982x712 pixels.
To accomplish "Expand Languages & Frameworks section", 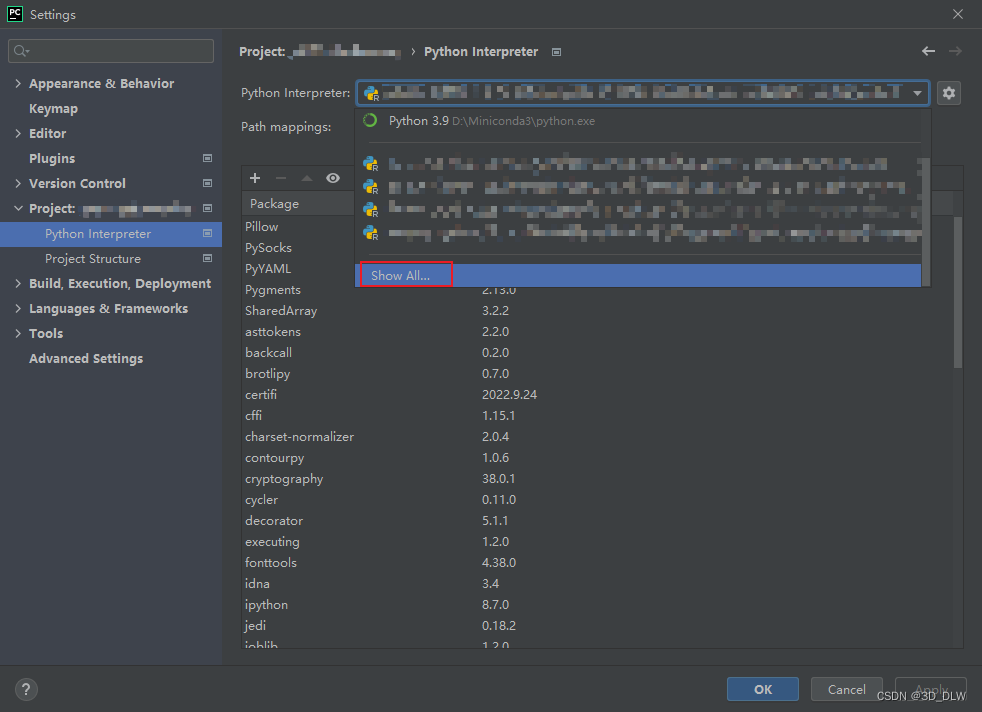I will (x=18, y=308).
